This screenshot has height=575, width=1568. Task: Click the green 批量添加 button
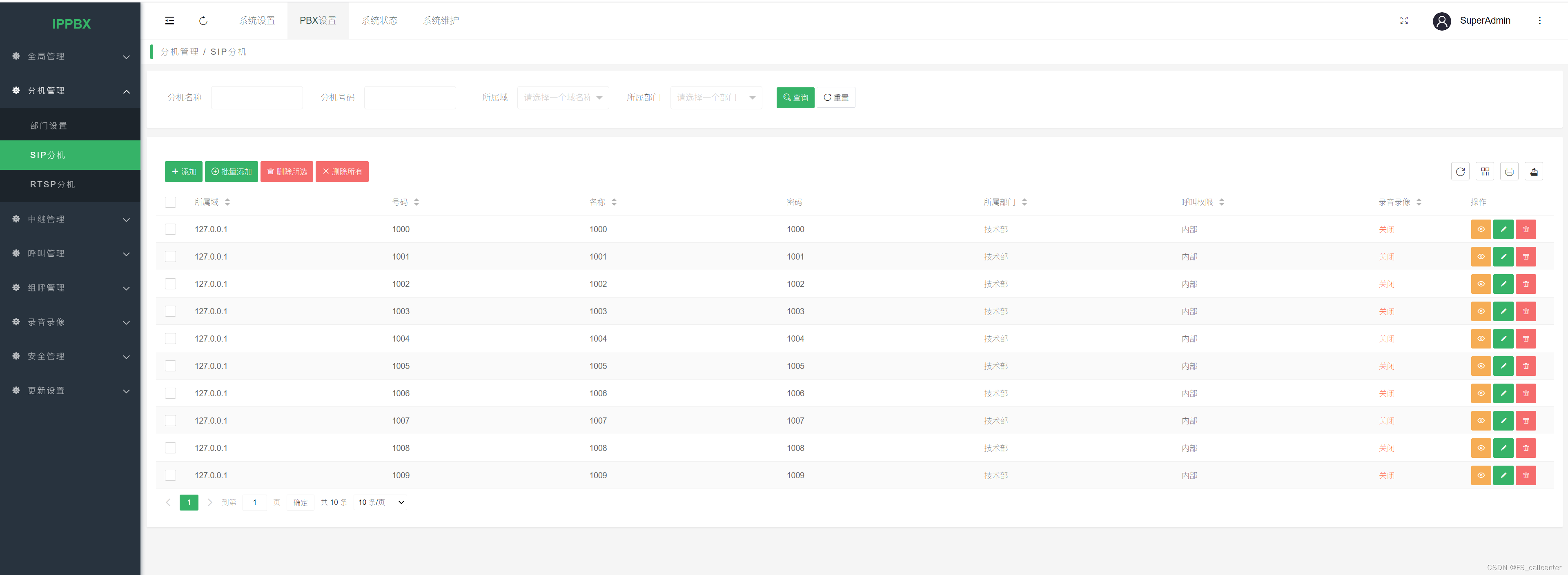pos(231,171)
